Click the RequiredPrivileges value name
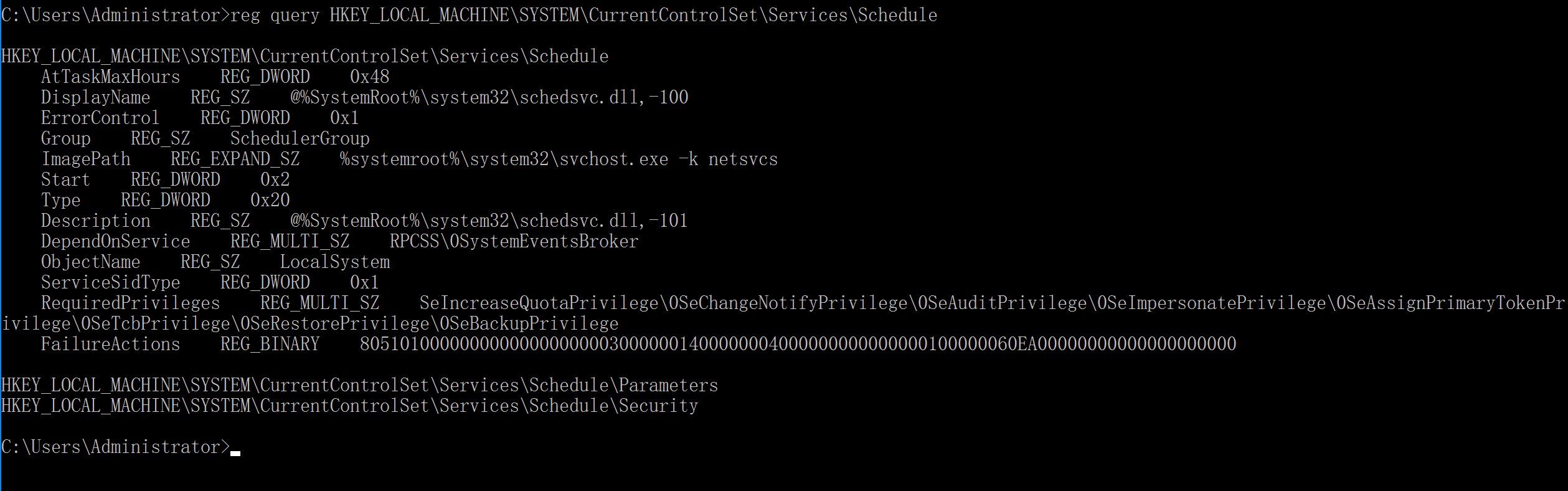This screenshot has height=491, width=1568. click(130, 303)
